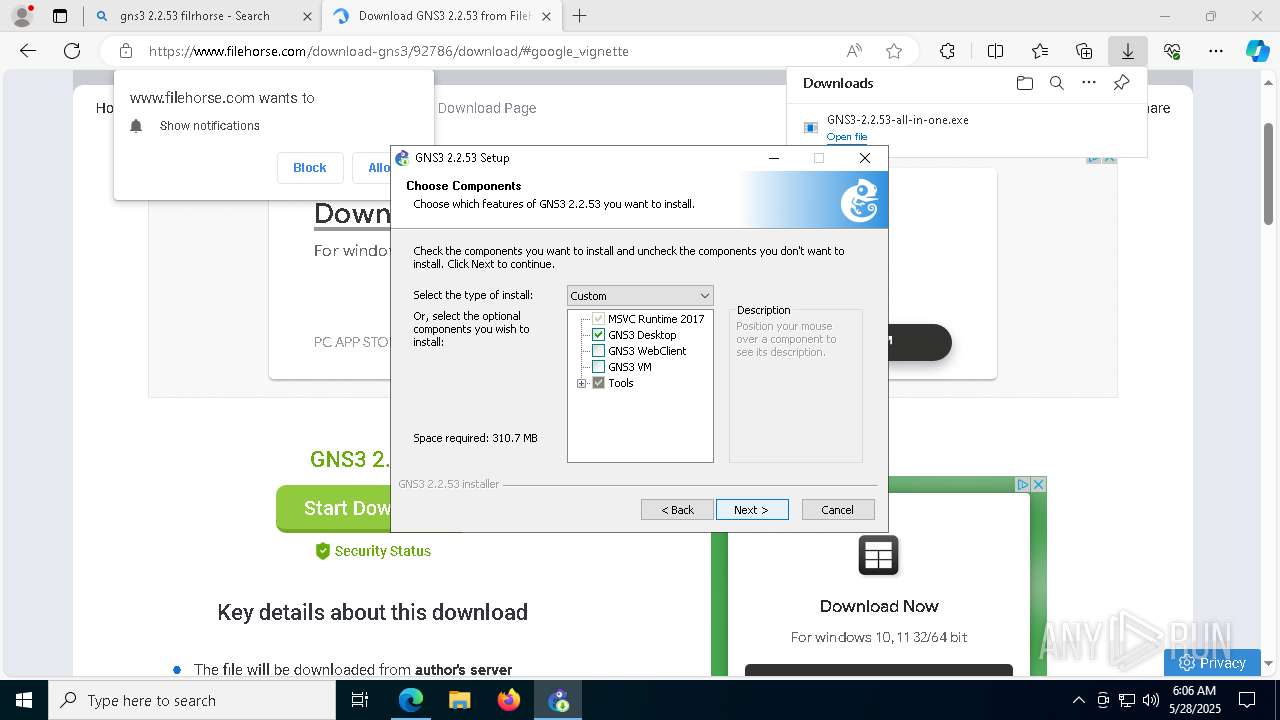
Task: Close the advertisement X icon
Action: pyautogui.click(x=1038, y=484)
